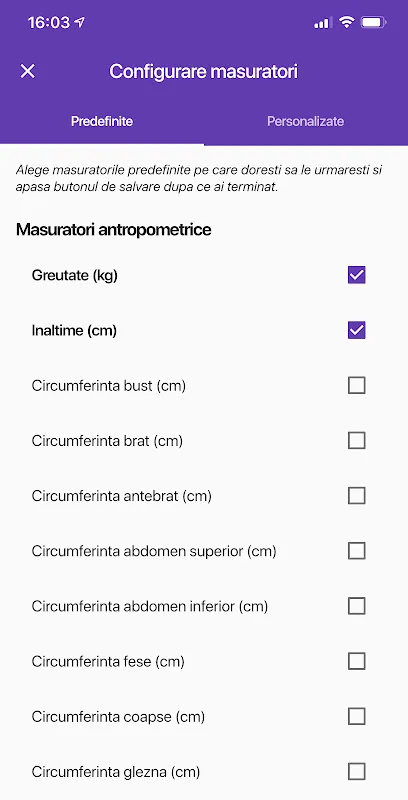The width and height of the screenshot is (408, 800).
Task: Tap the Greutate (kg) label
Action: tap(74, 276)
